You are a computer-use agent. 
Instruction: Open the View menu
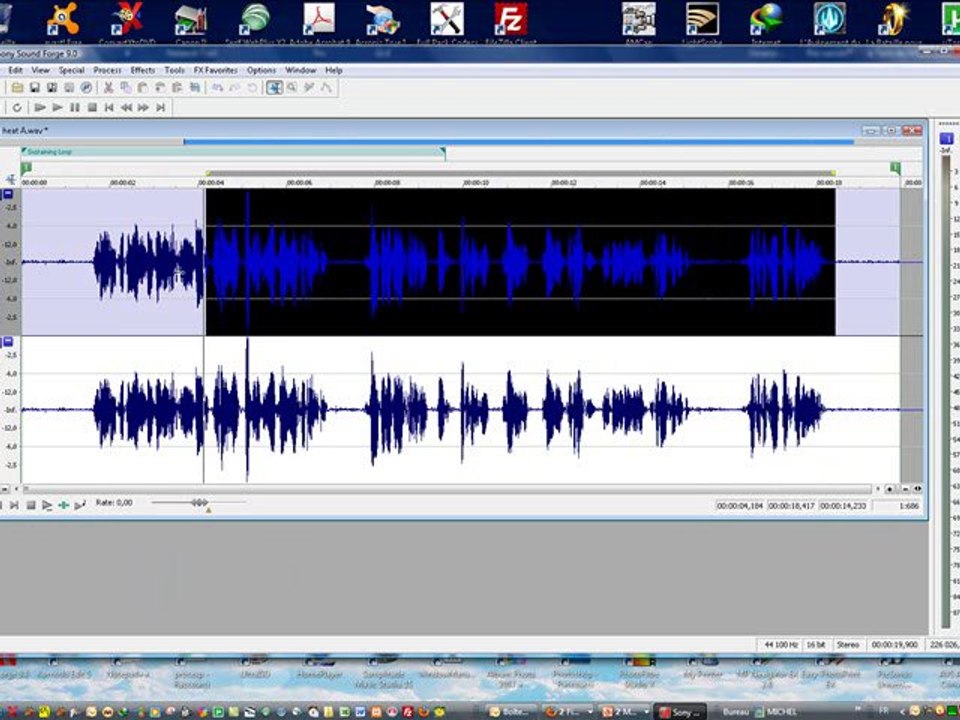[x=40, y=70]
